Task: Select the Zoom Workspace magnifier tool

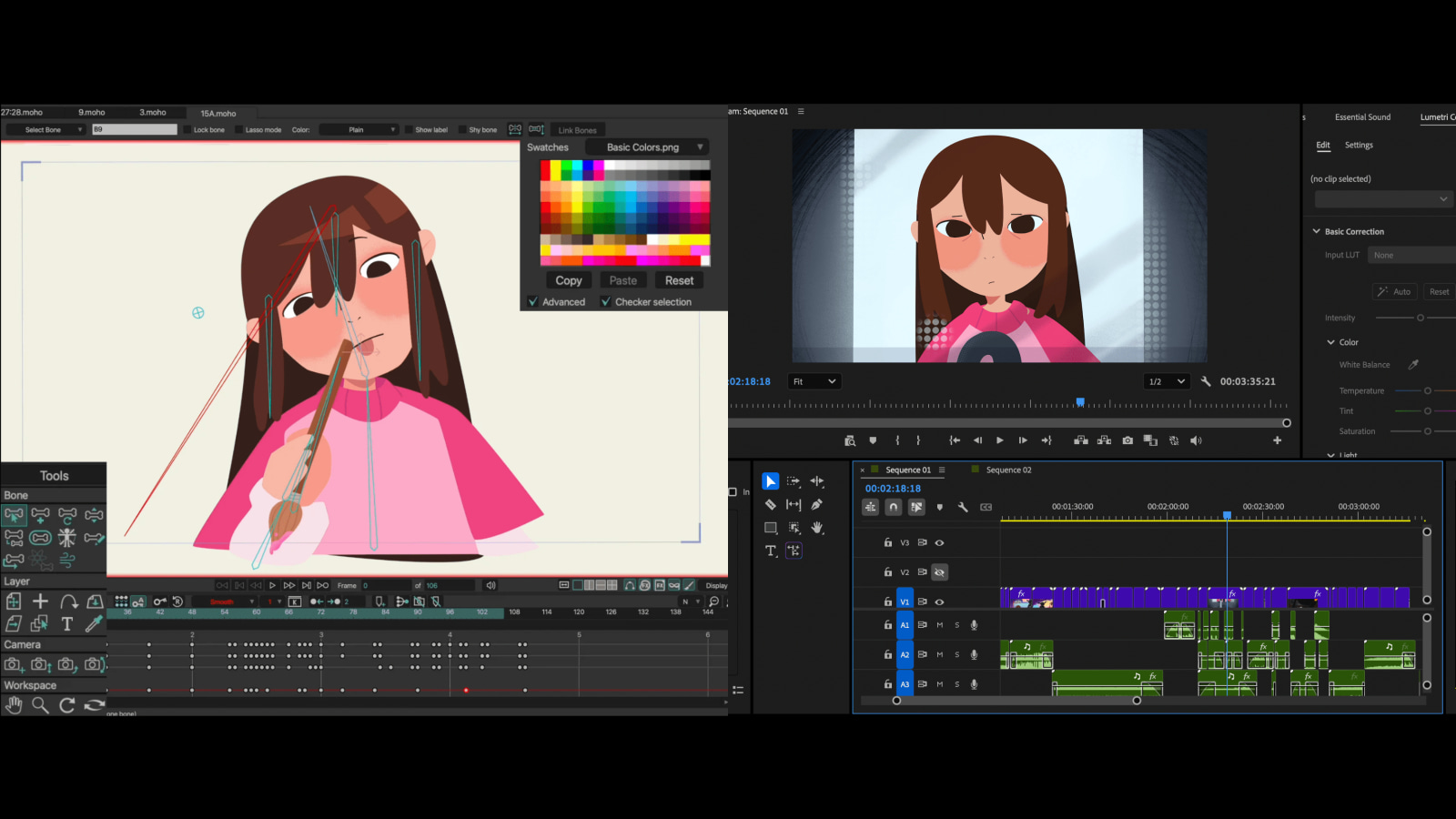Action: (x=40, y=705)
